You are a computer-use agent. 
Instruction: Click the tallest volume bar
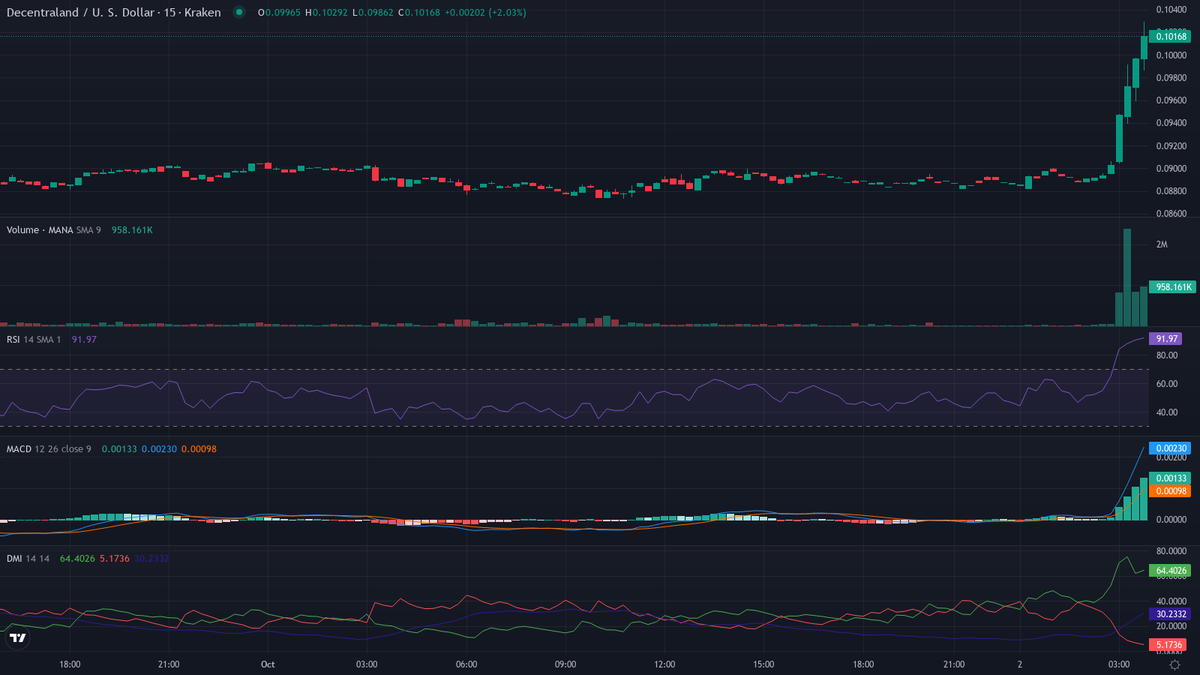tap(1127, 277)
